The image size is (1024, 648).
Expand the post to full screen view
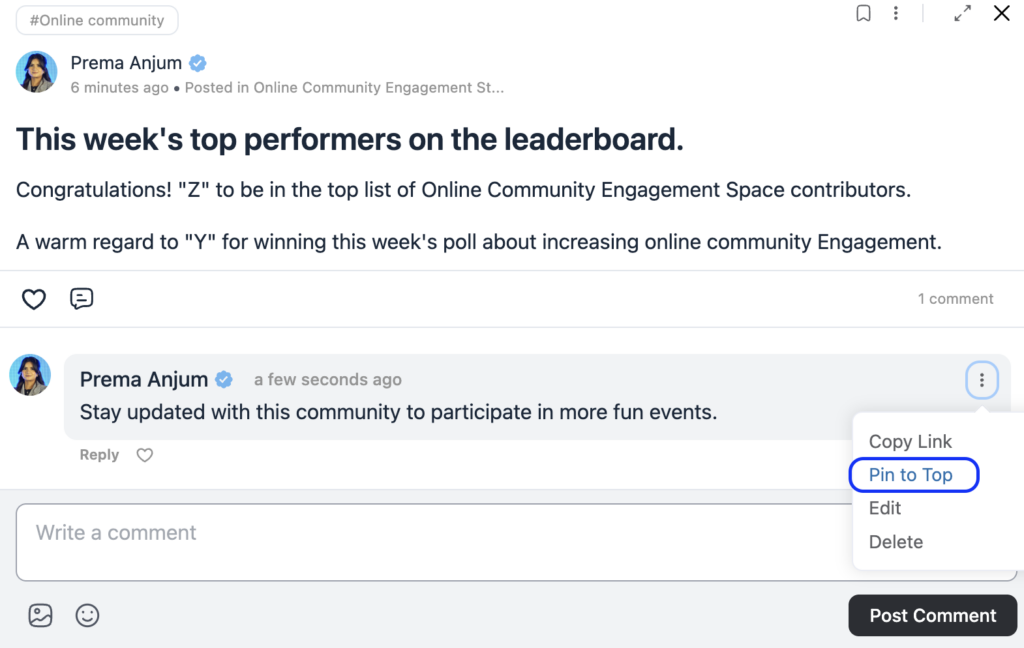962,13
